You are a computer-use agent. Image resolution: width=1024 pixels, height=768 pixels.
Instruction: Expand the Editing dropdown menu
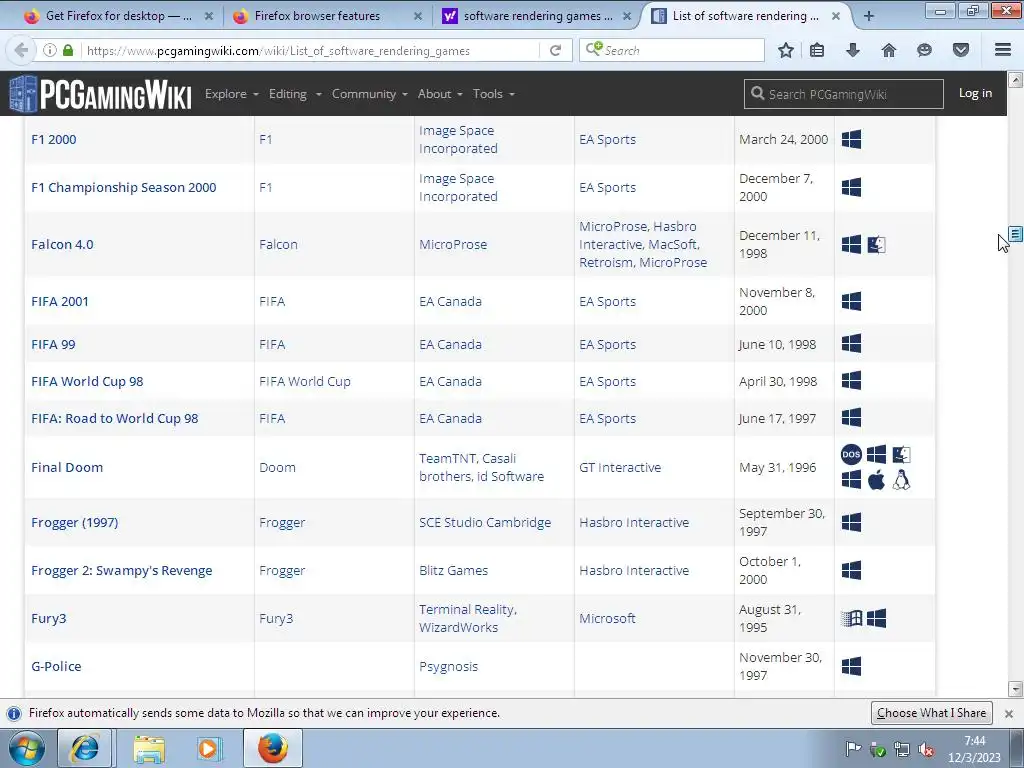click(x=295, y=94)
